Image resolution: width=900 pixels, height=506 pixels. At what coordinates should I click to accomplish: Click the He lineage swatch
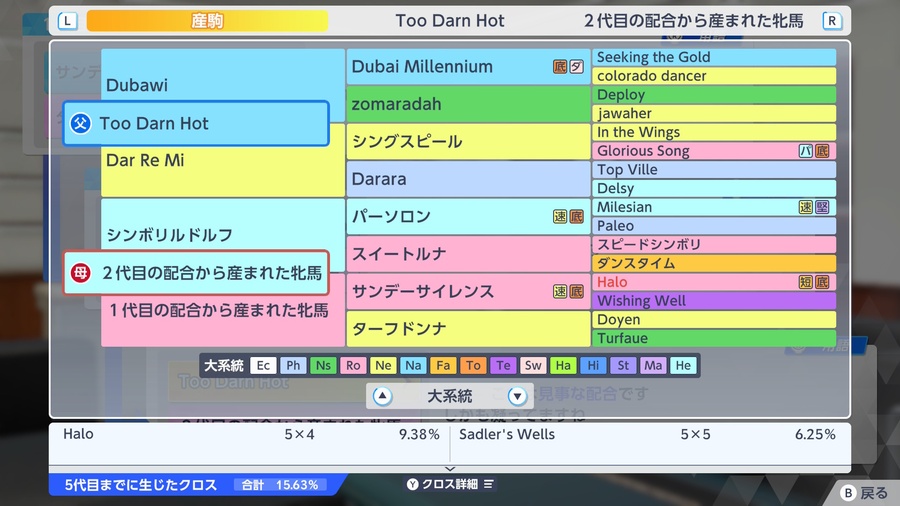click(683, 365)
